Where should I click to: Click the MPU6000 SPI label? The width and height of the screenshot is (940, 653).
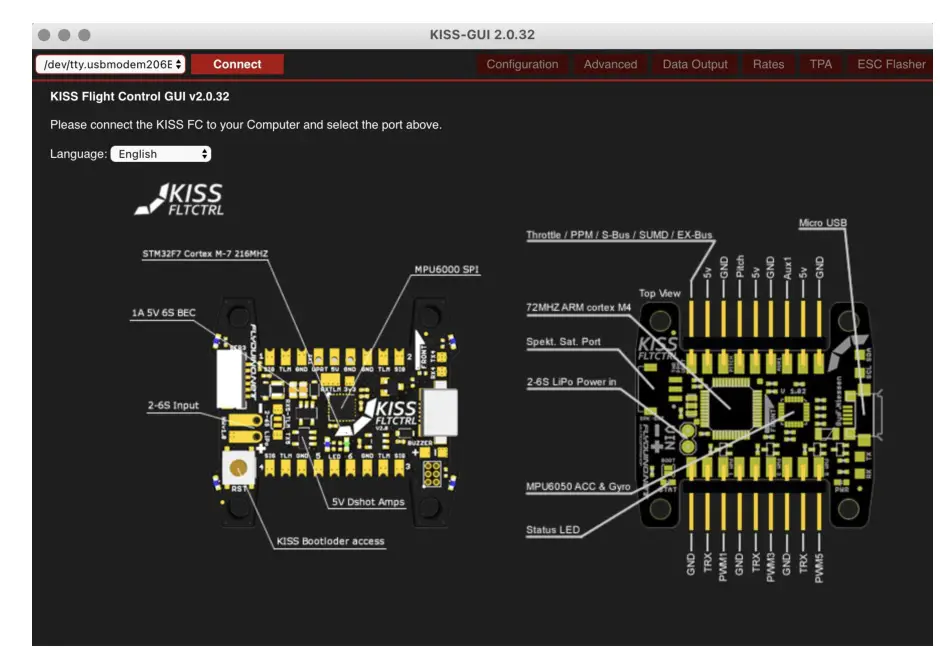pos(446,268)
